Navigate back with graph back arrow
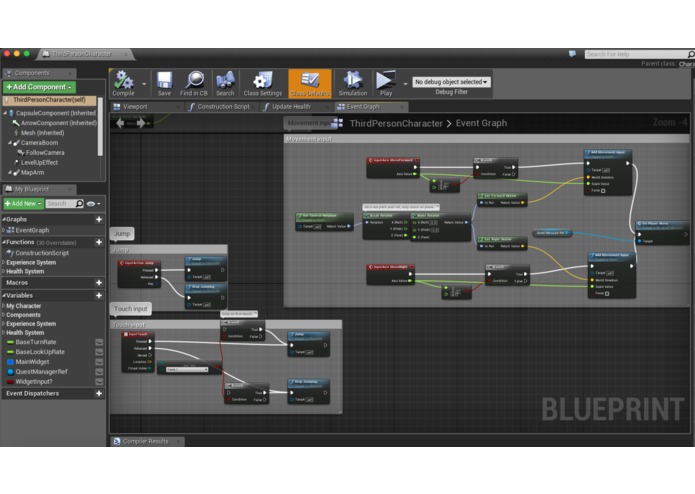The height and width of the screenshot is (494, 695). tap(120, 123)
